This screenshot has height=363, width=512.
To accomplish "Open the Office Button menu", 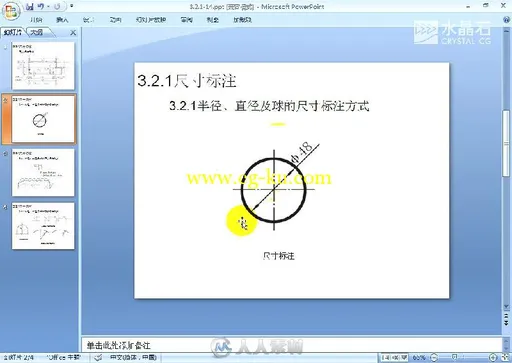I will coord(10,12).
